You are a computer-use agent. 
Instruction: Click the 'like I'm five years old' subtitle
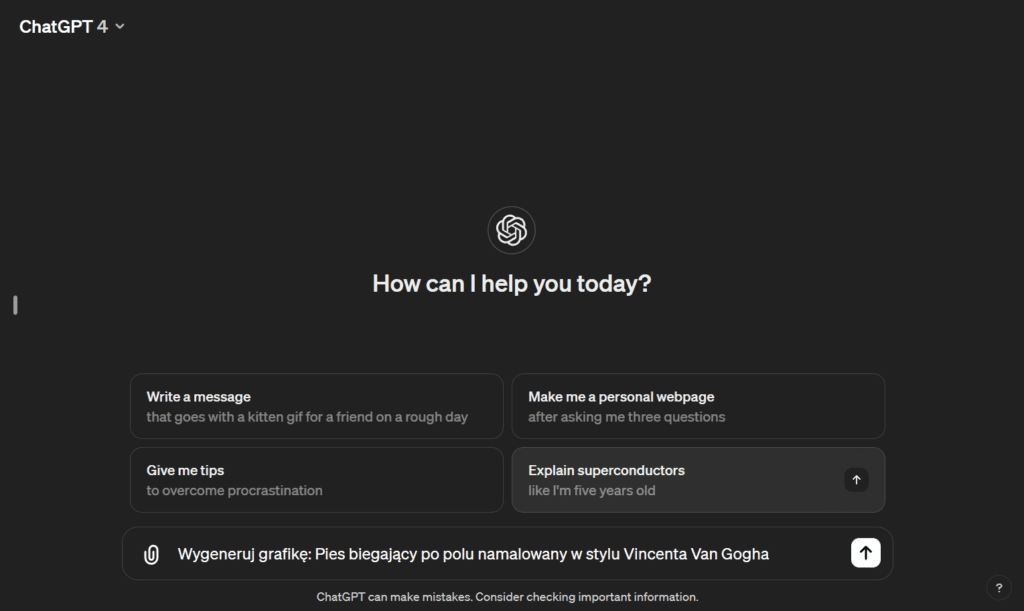[591, 491]
